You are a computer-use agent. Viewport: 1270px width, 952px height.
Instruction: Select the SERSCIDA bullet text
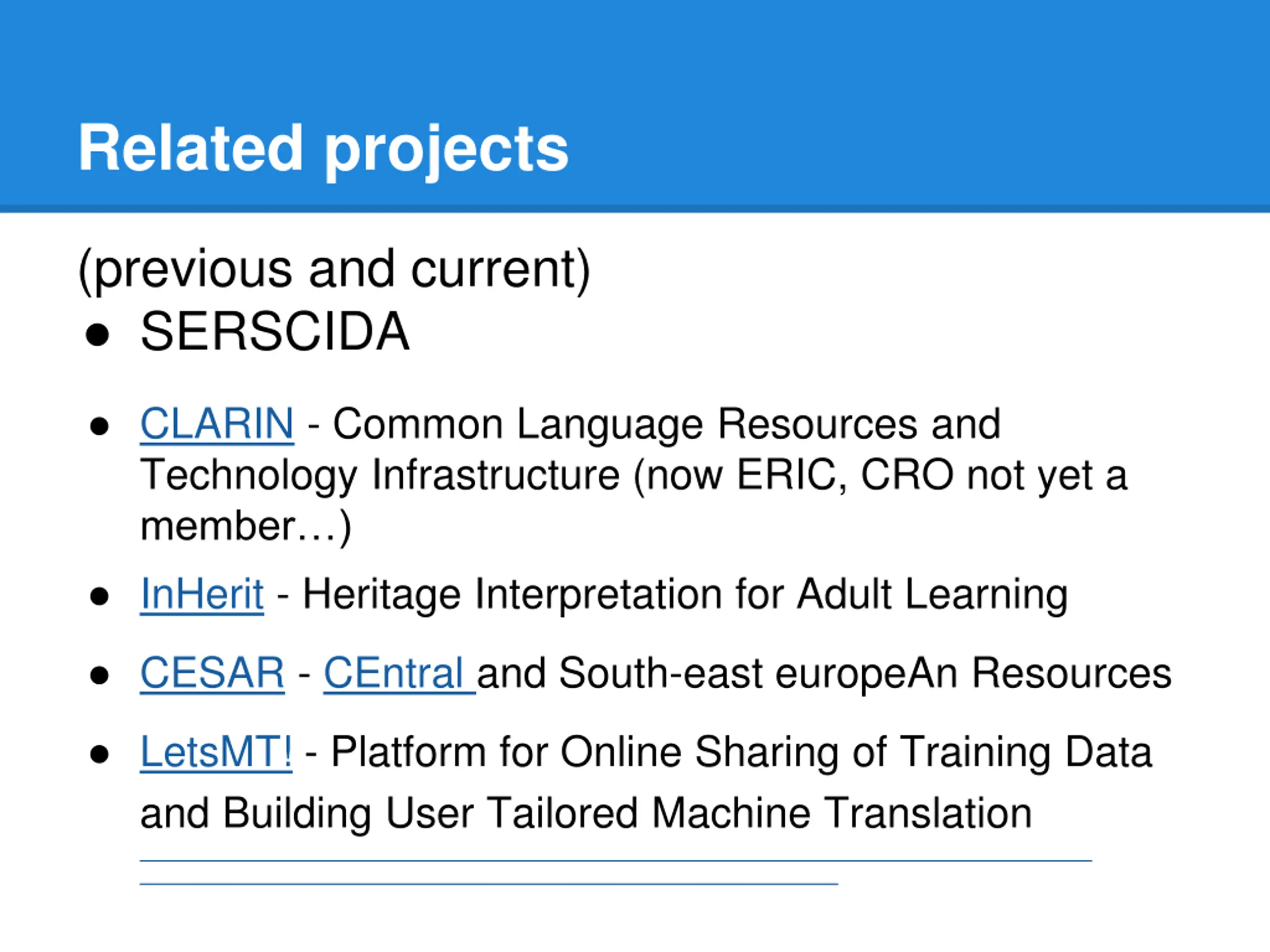click(275, 332)
